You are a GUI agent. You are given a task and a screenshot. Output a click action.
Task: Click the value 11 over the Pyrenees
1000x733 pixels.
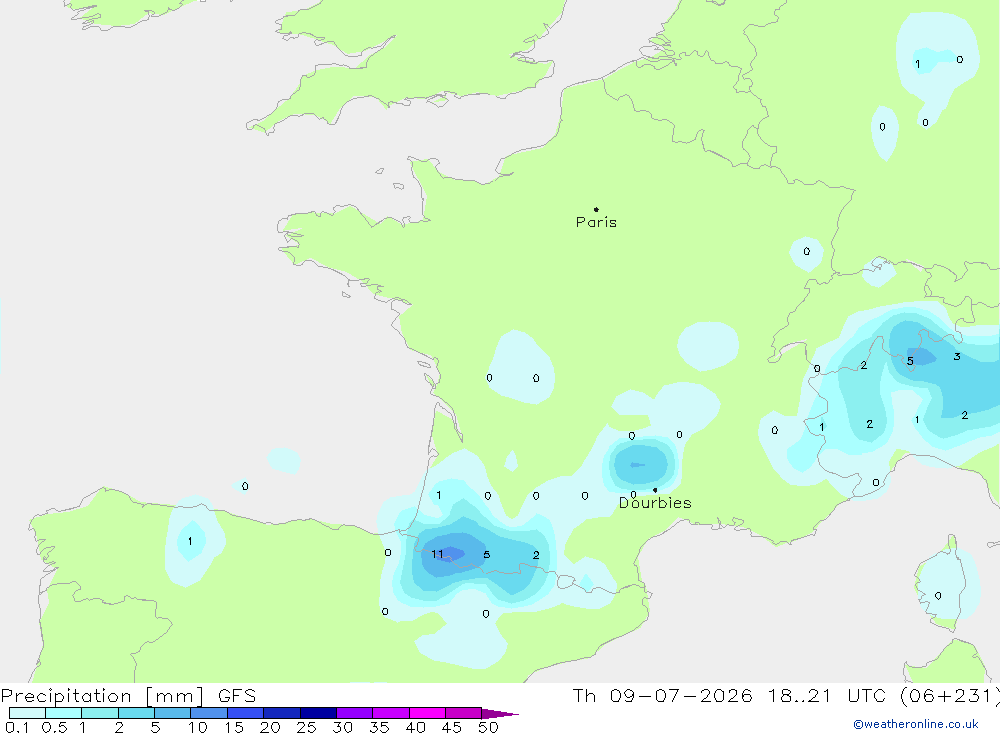pos(437,554)
